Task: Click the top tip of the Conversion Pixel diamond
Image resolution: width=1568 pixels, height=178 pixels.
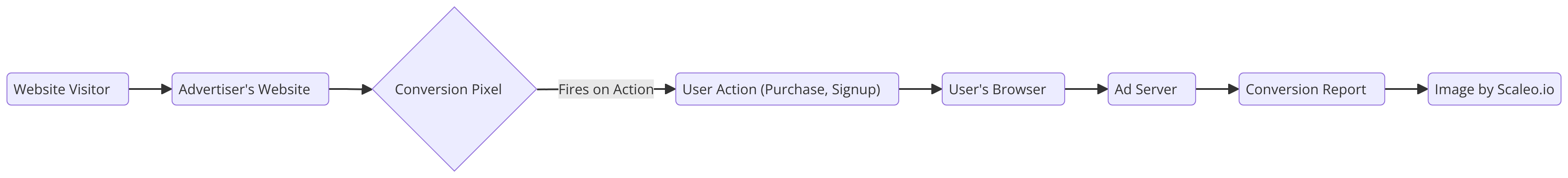Action: tap(454, 9)
